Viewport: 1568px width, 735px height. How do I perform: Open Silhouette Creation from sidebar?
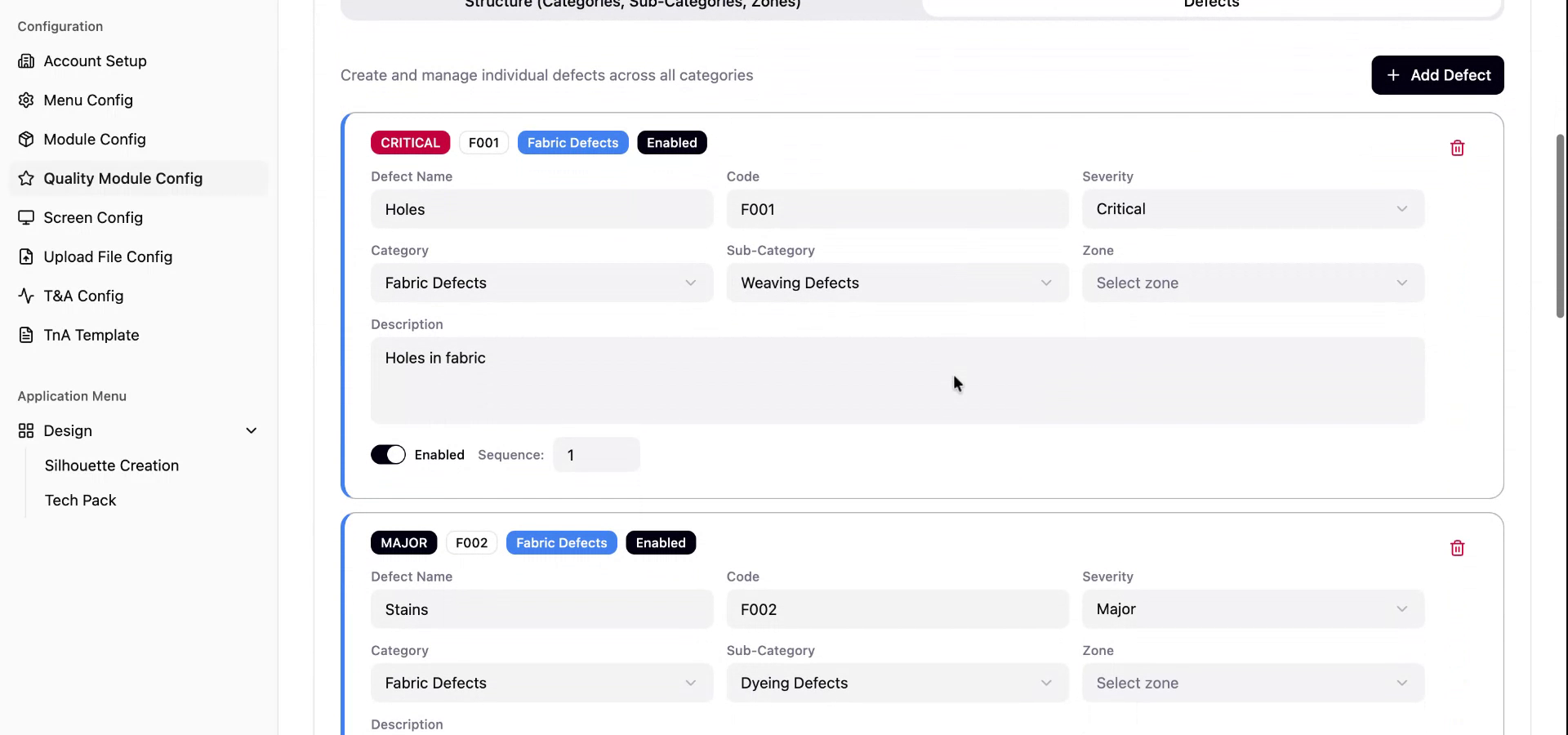[x=111, y=465]
